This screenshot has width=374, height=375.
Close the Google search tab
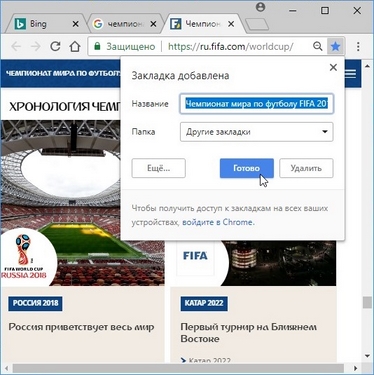[153, 24]
